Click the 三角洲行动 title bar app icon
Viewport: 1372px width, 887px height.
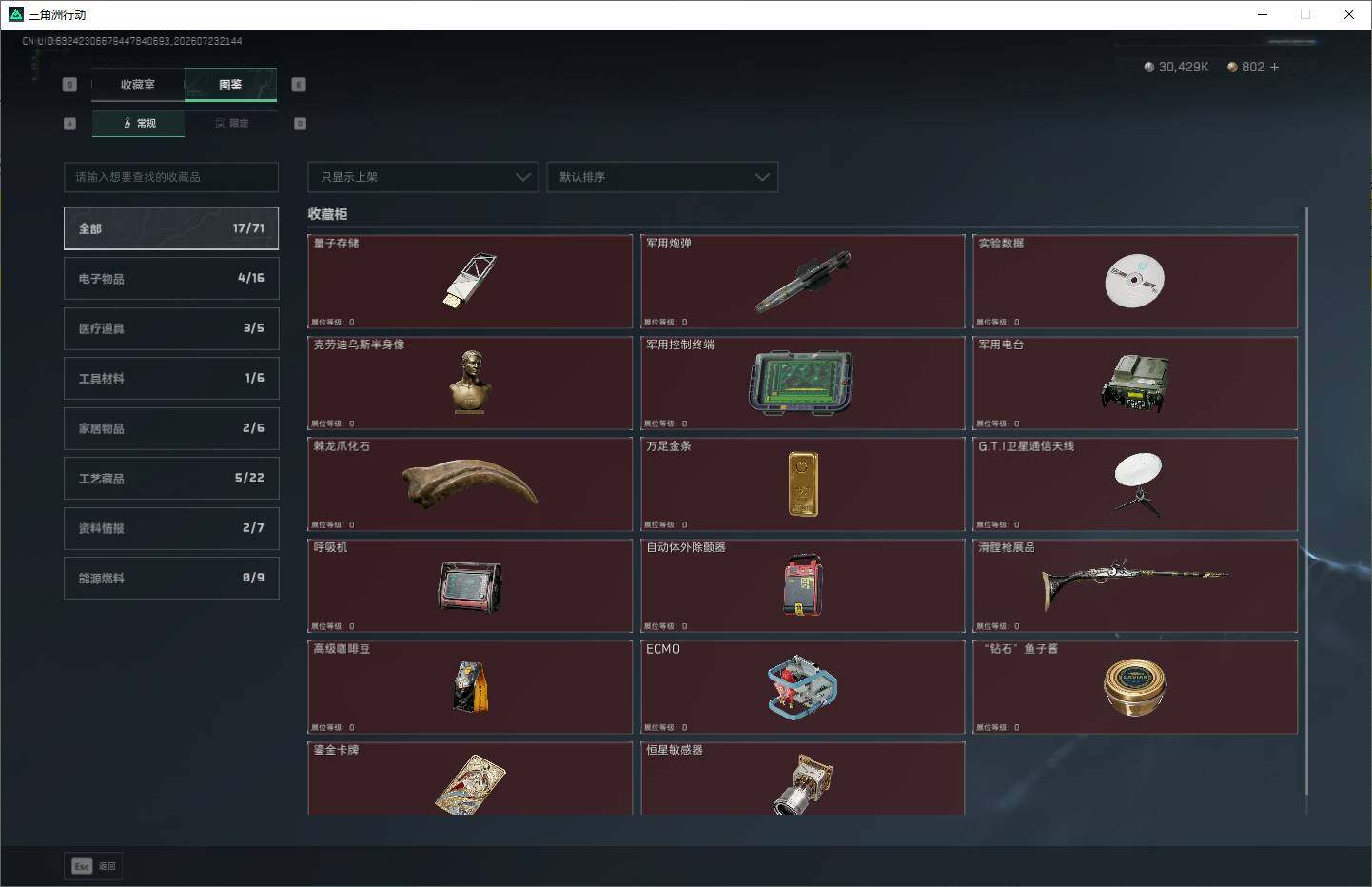point(15,14)
